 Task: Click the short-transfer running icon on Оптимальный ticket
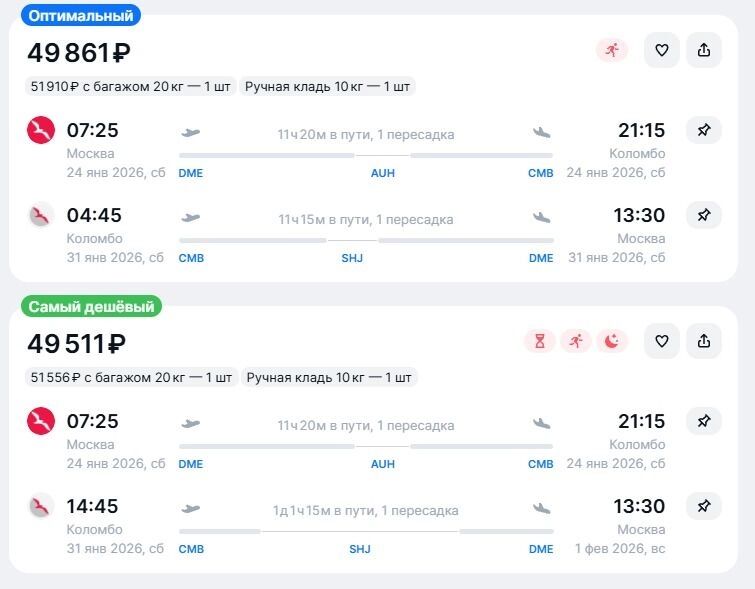pos(611,50)
